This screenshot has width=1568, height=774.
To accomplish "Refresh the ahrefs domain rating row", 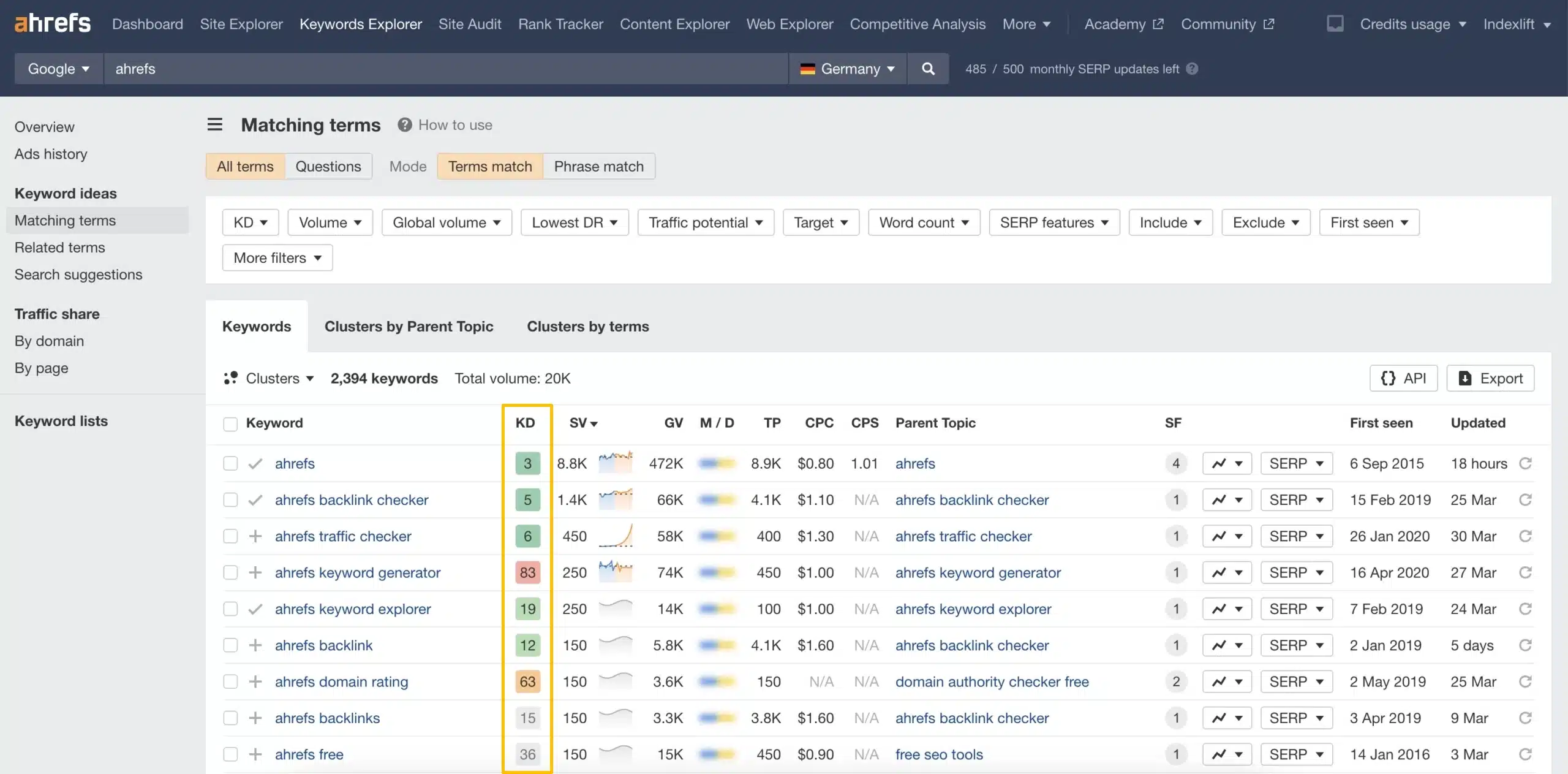I will tap(1526, 681).
